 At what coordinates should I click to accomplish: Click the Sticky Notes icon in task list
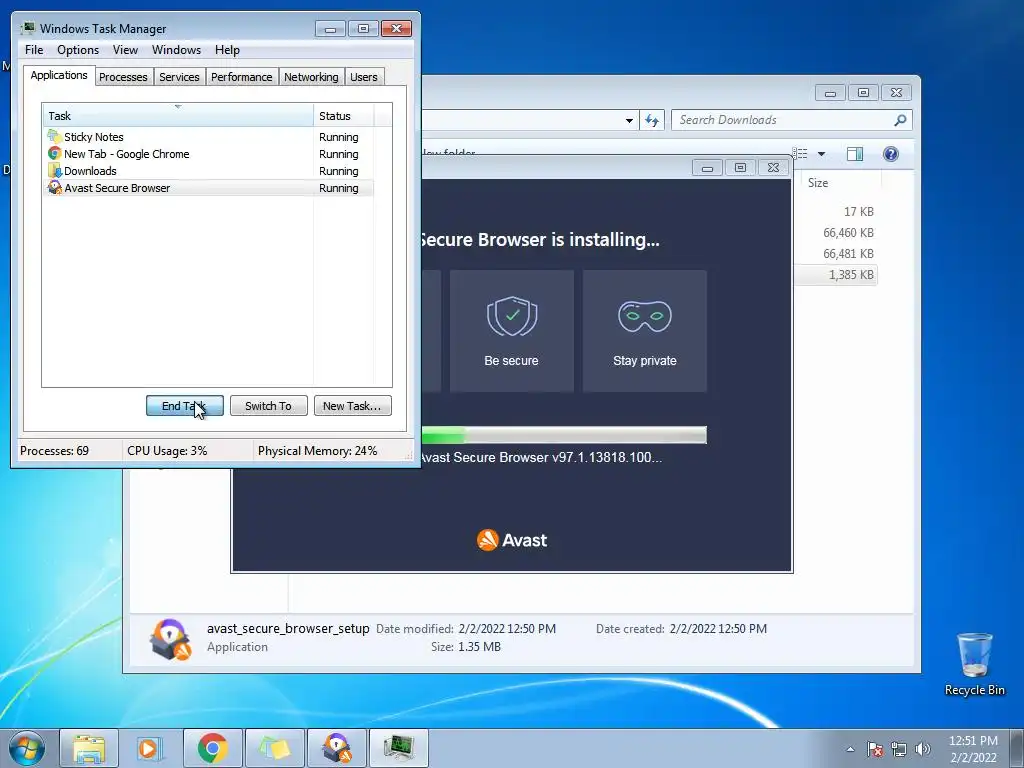point(54,136)
